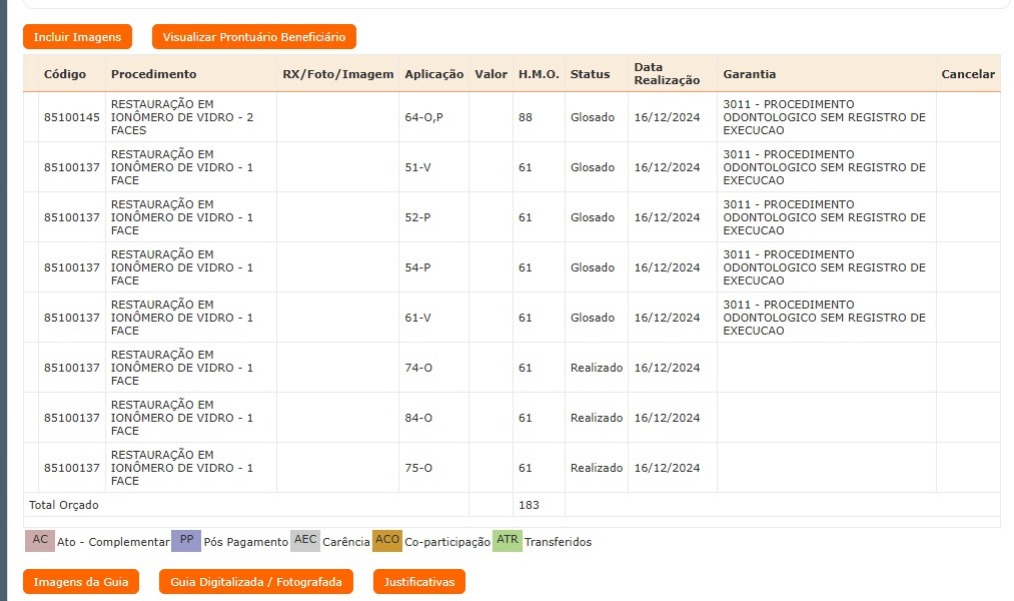Click the Incluir Imagens button
This screenshot has width=1014, height=601.
pyautogui.click(x=77, y=37)
